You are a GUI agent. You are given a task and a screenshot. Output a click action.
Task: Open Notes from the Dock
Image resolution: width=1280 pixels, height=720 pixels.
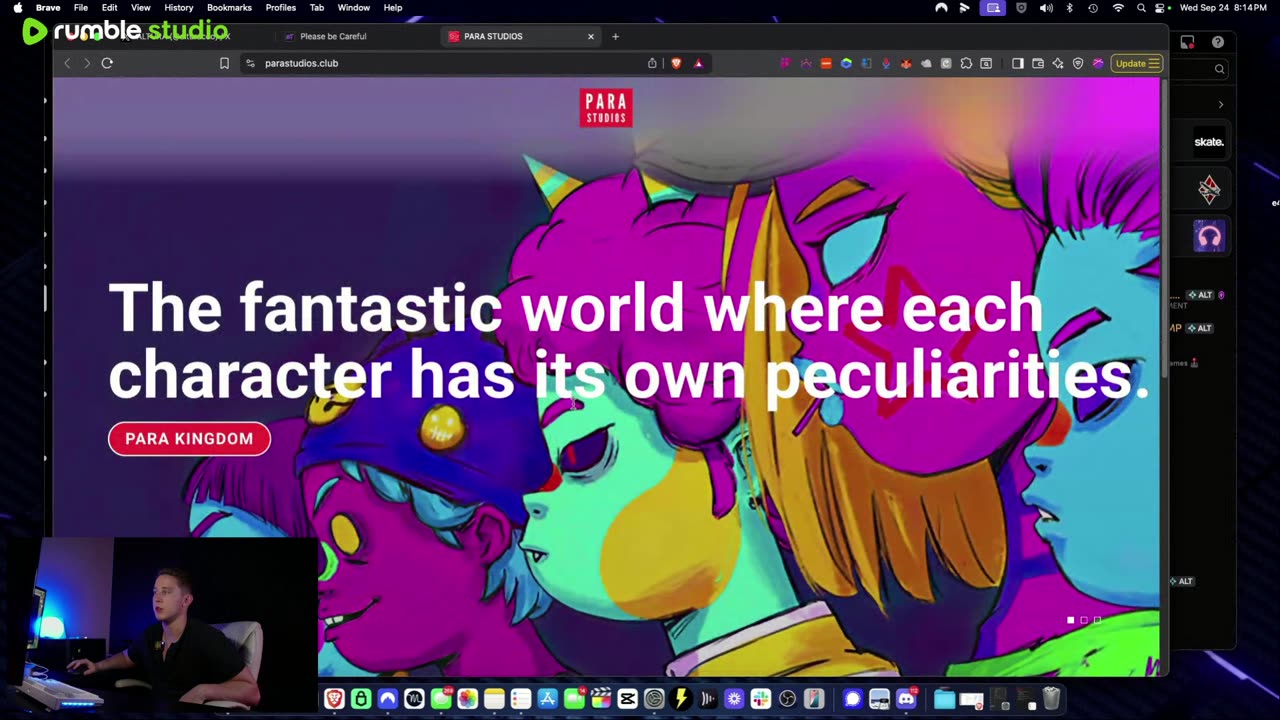click(x=494, y=699)
